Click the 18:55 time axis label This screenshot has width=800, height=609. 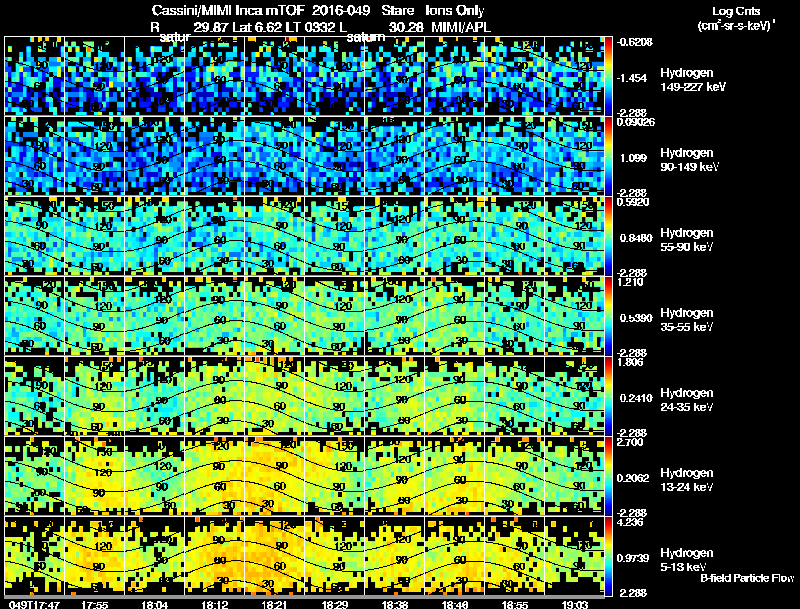point(515,604)
